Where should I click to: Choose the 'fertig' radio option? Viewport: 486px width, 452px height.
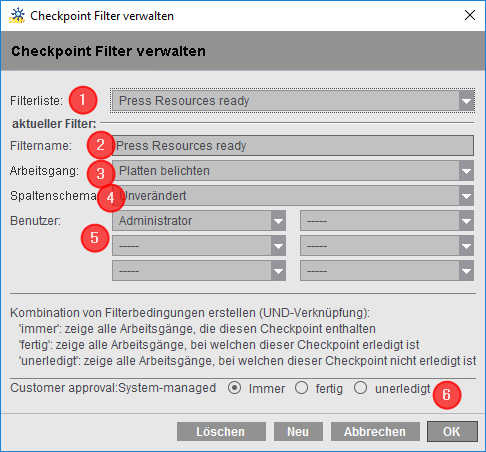point(301,388)
